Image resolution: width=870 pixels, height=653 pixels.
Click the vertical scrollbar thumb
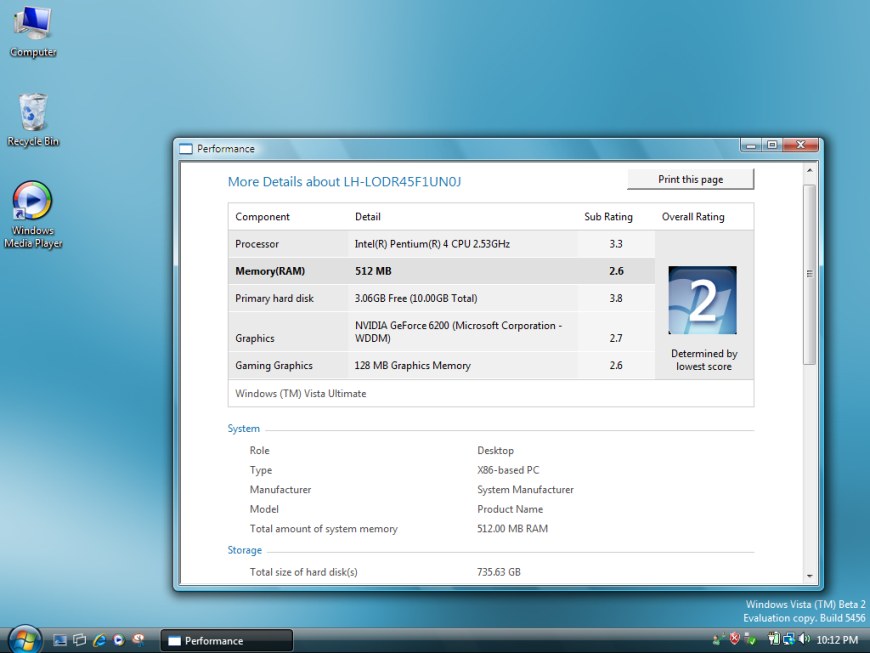point(810,274)
